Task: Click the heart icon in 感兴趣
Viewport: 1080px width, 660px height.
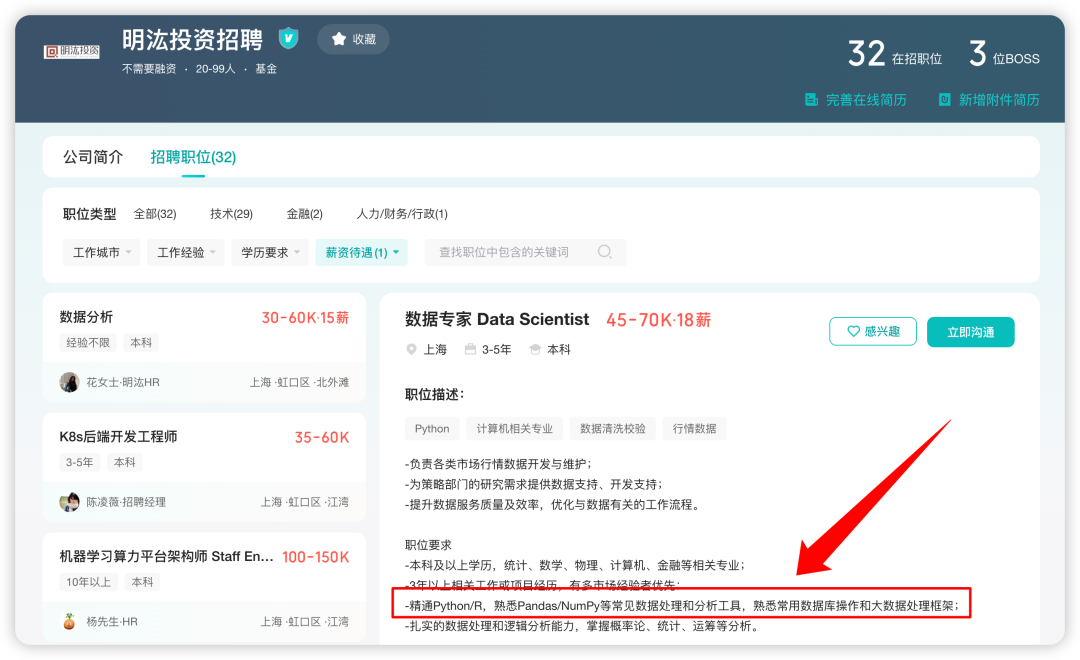Action: point(853,331)
